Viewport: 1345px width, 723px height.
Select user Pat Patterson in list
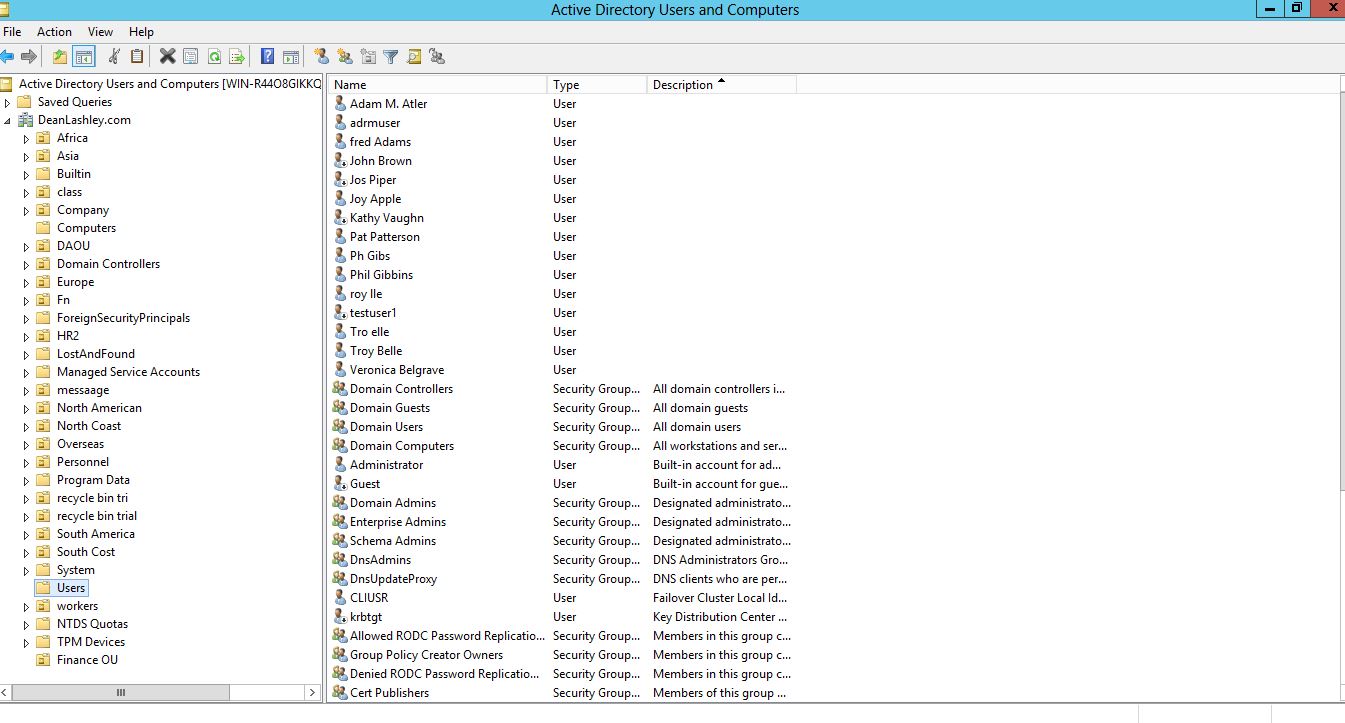coord(385,237)
